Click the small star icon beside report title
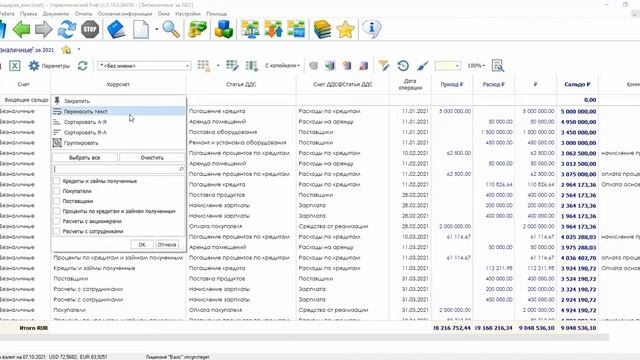 (x=66, y=50)
